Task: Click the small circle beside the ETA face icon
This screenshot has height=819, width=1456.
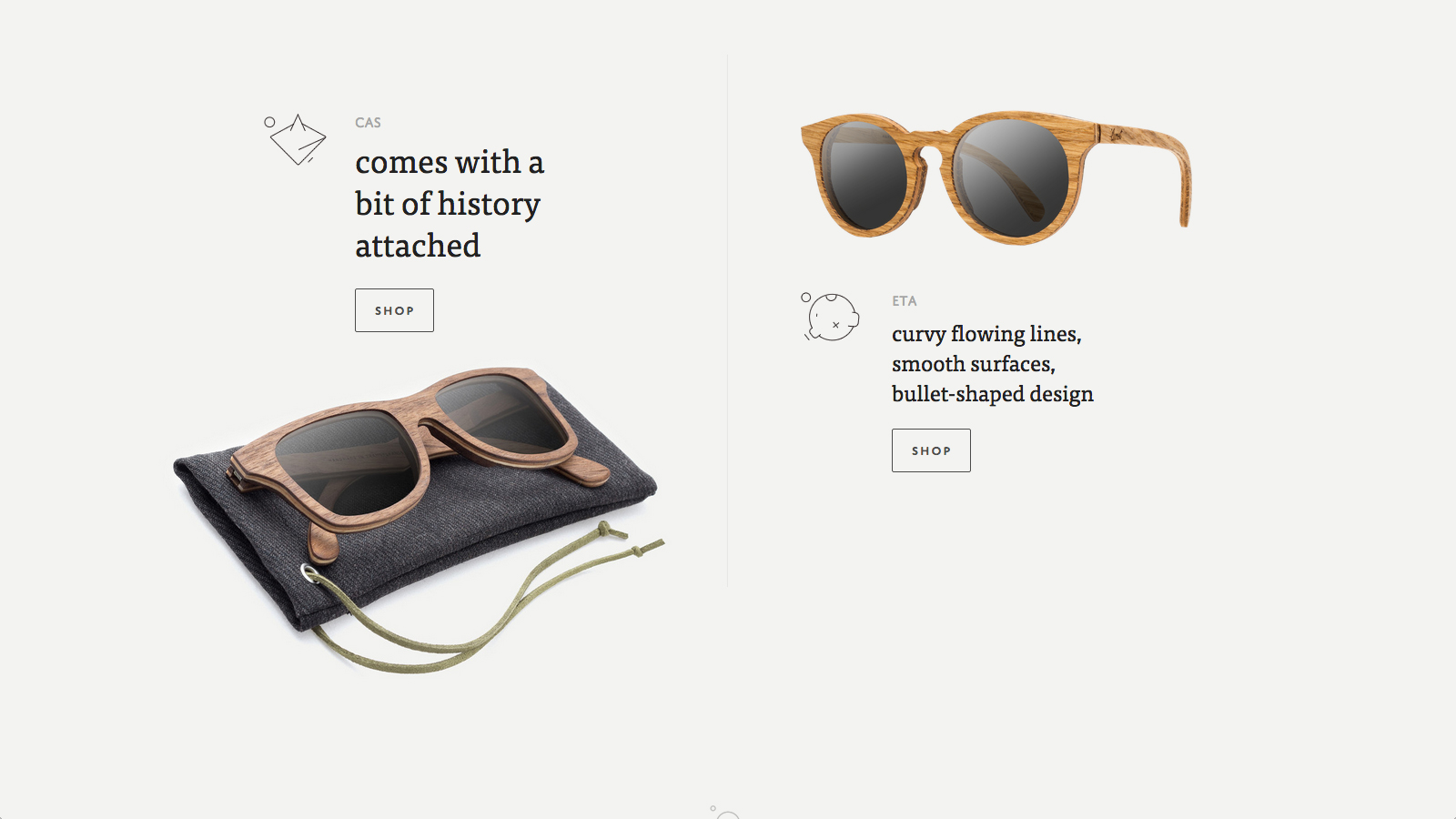Action: pos(805,298)
